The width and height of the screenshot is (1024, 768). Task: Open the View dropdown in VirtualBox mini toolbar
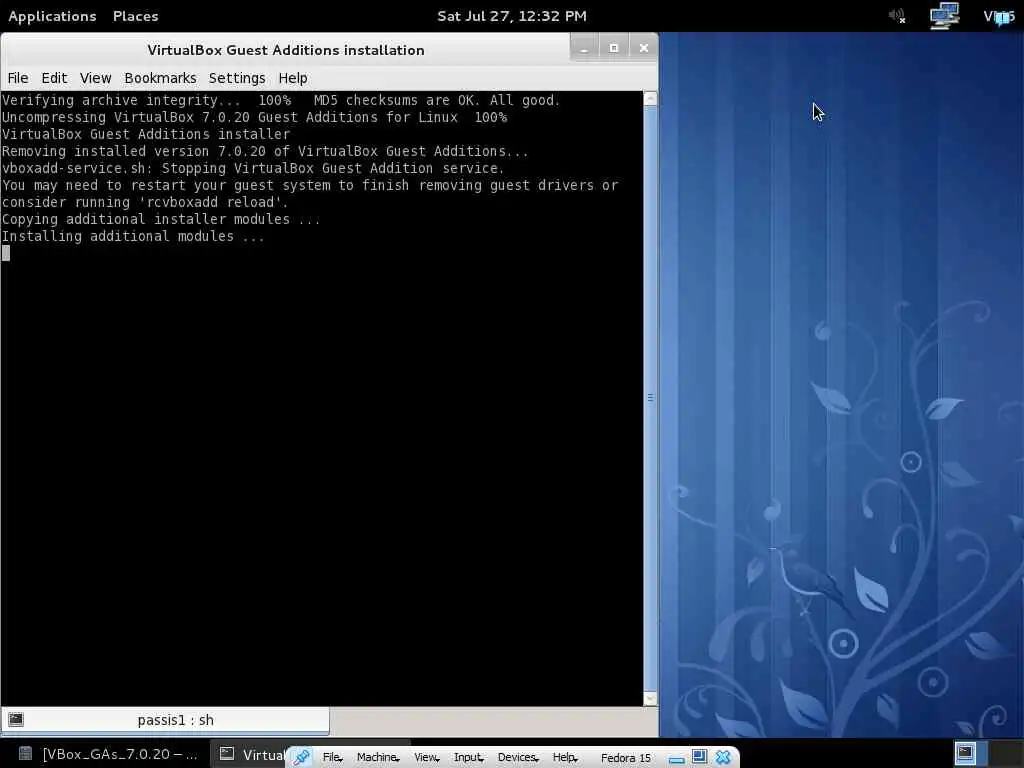point(426,757)
